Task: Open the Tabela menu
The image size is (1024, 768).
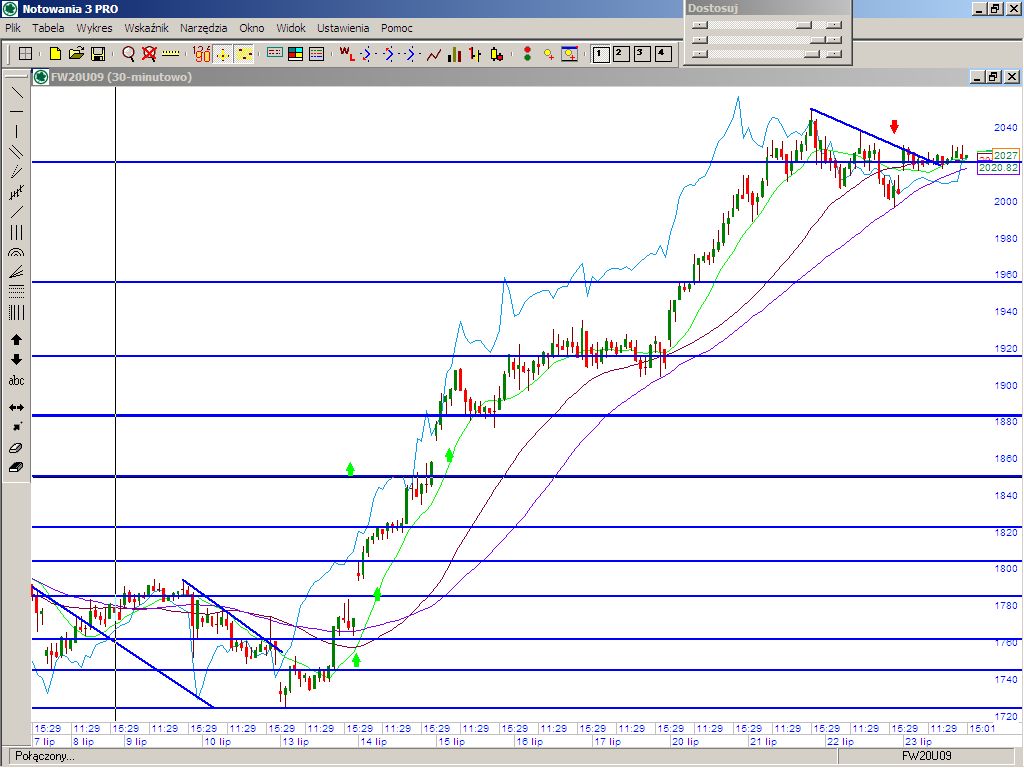Action: pos(48,28)
